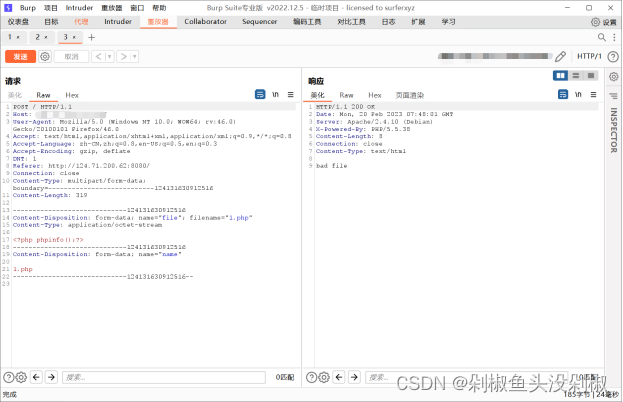Screen dimensions: 623x402
Task: Toggle response non-printable chars \n icon
Action: (578, 95)
